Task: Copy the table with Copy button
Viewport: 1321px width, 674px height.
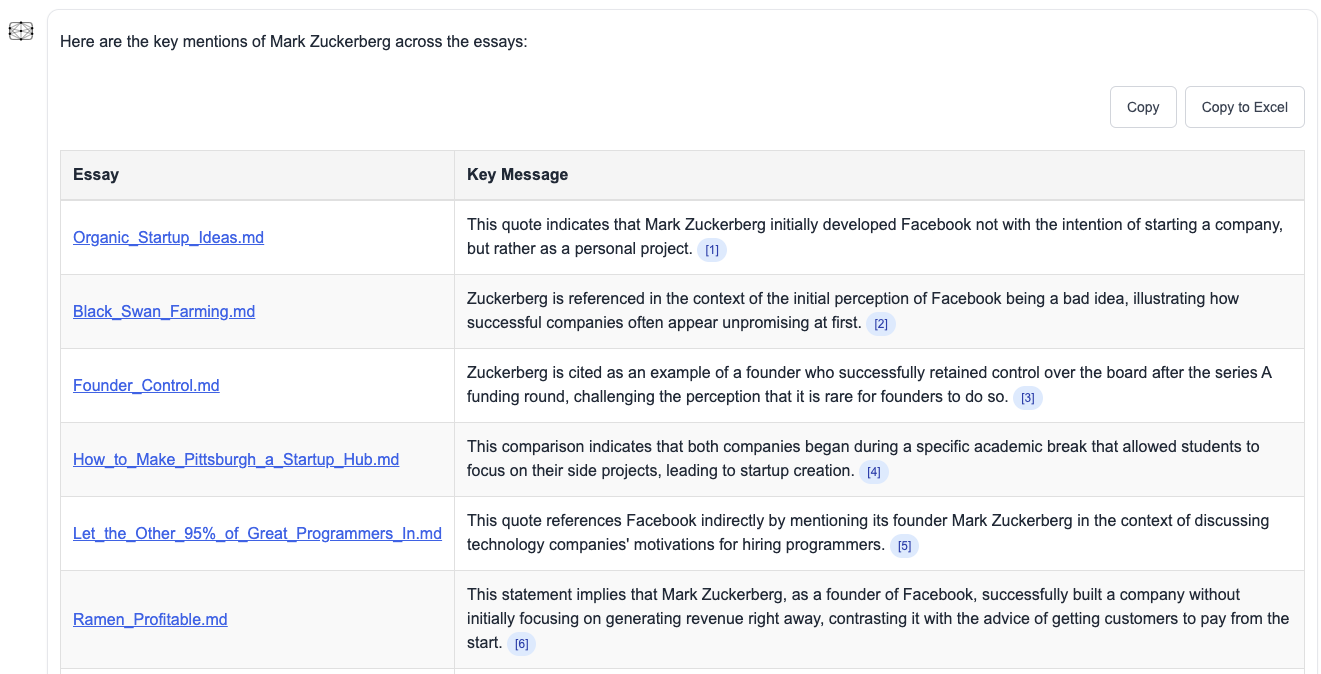Action: click(x=1143, y=107)
